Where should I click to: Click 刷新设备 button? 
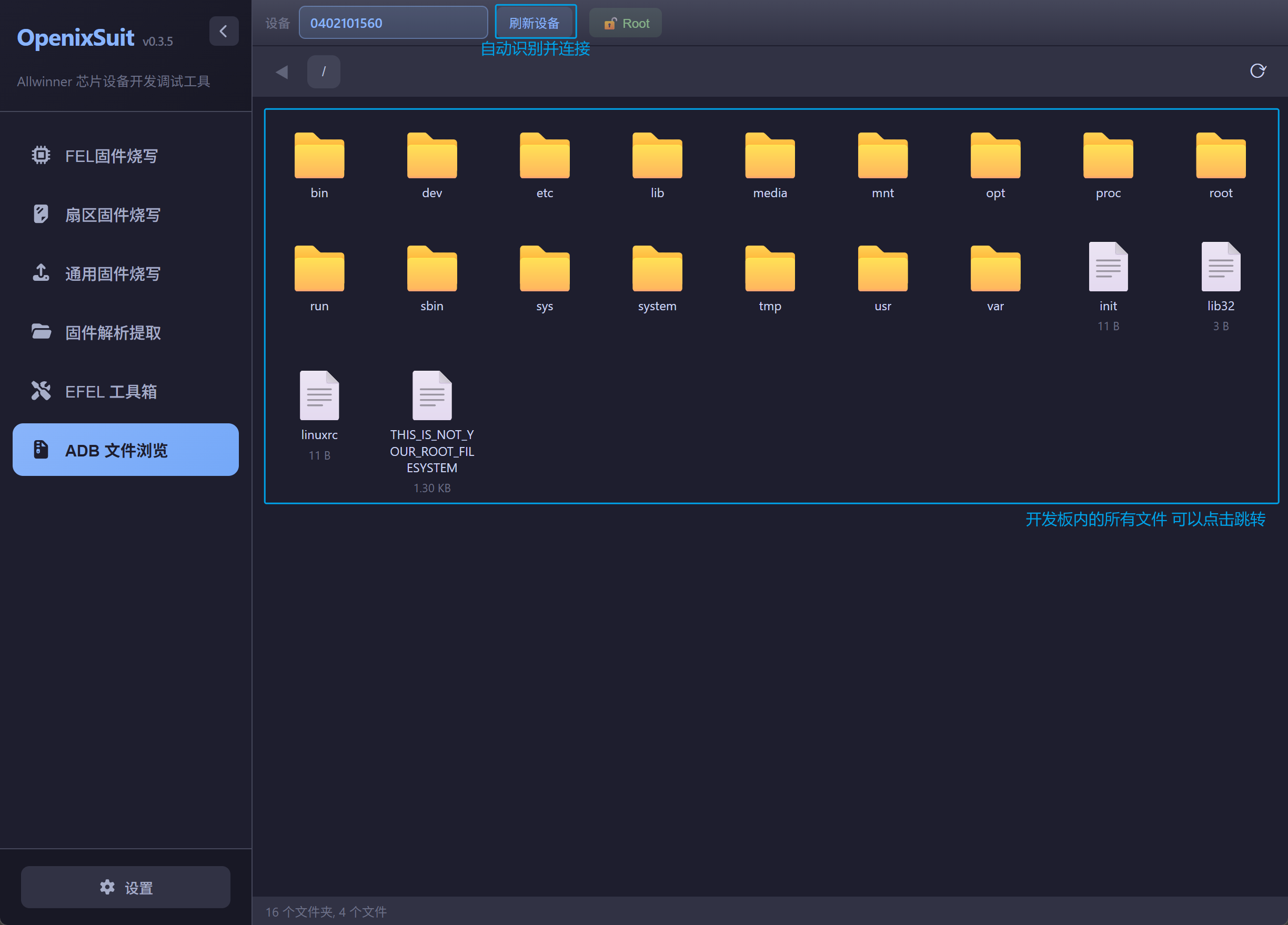(535, 23)
